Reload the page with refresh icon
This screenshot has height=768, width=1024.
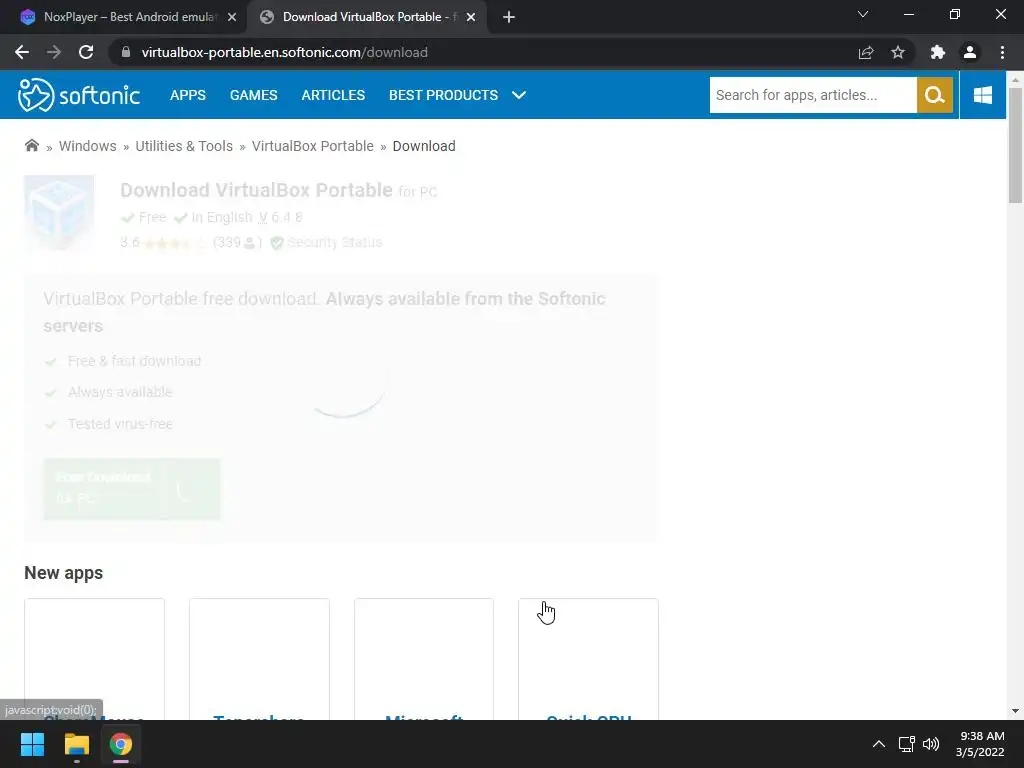86,52
